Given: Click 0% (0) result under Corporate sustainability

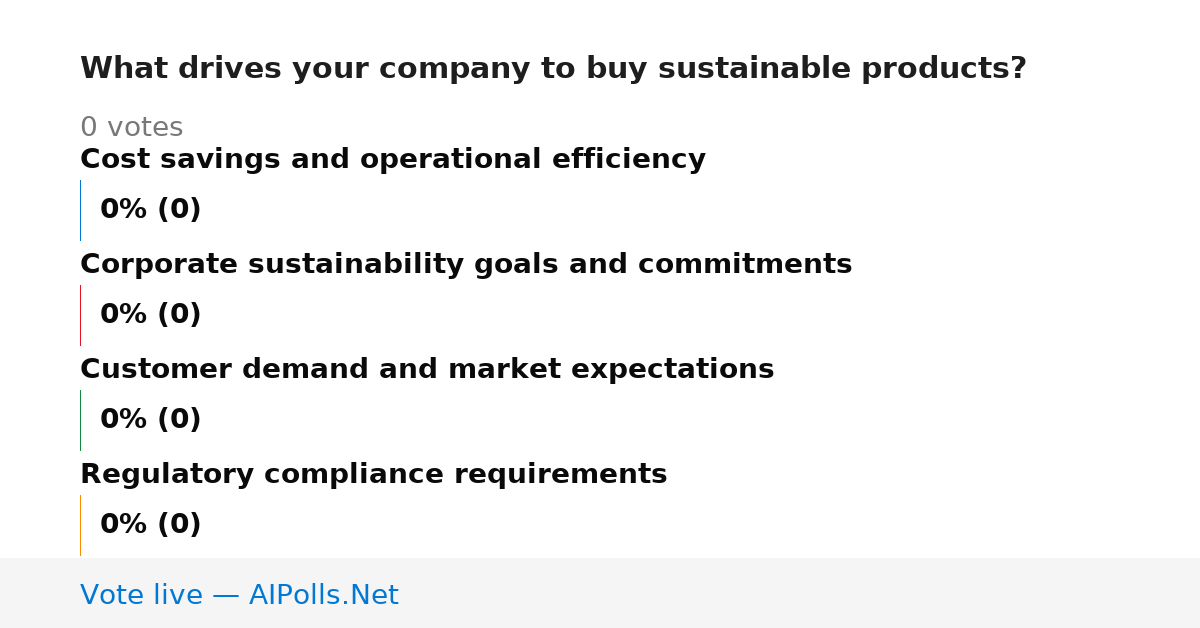Looking at the screenshot, I should coord(151,315).
